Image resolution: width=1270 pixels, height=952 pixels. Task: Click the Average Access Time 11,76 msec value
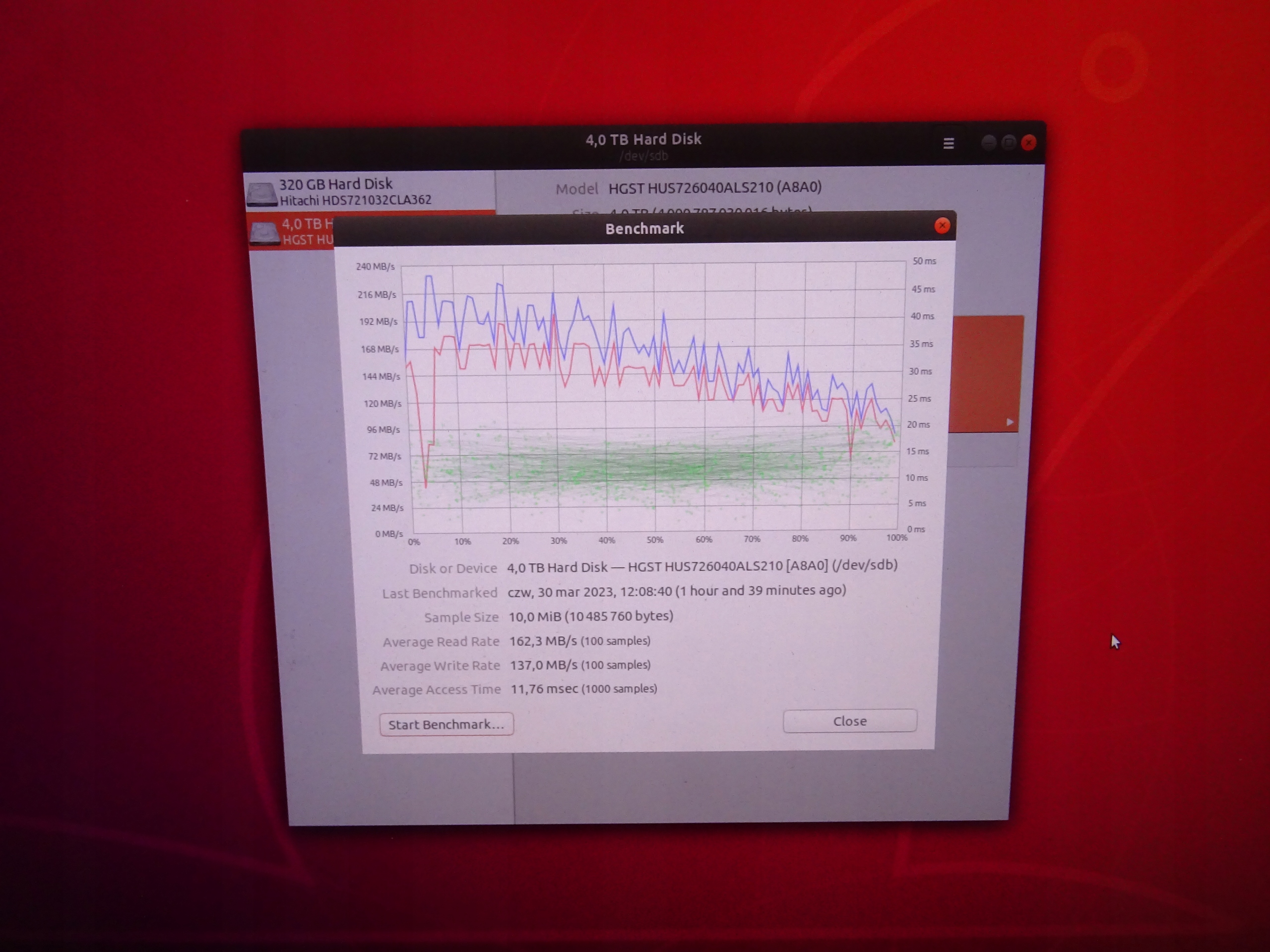point(544,689)
